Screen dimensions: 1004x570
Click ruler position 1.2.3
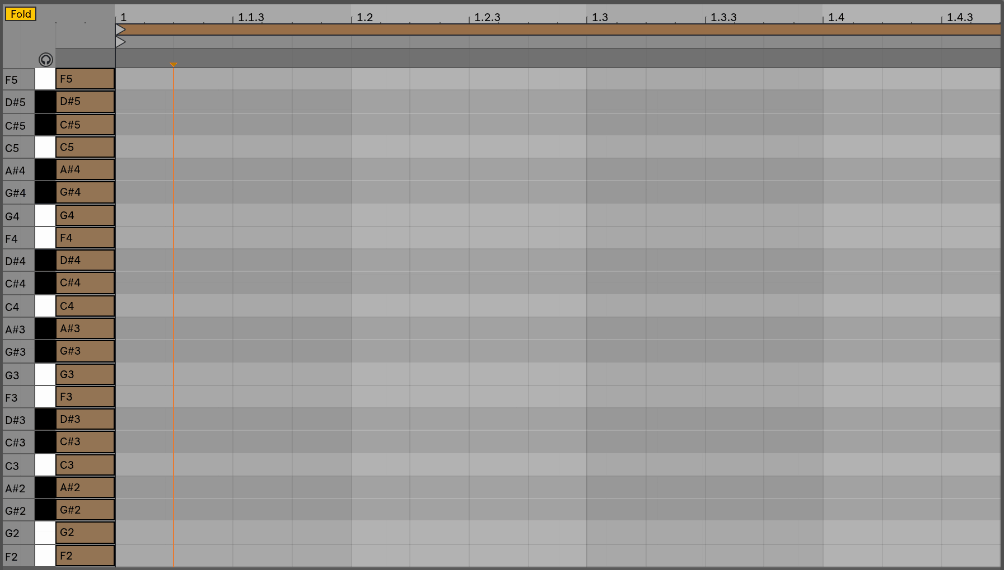[x=487, y=17]
